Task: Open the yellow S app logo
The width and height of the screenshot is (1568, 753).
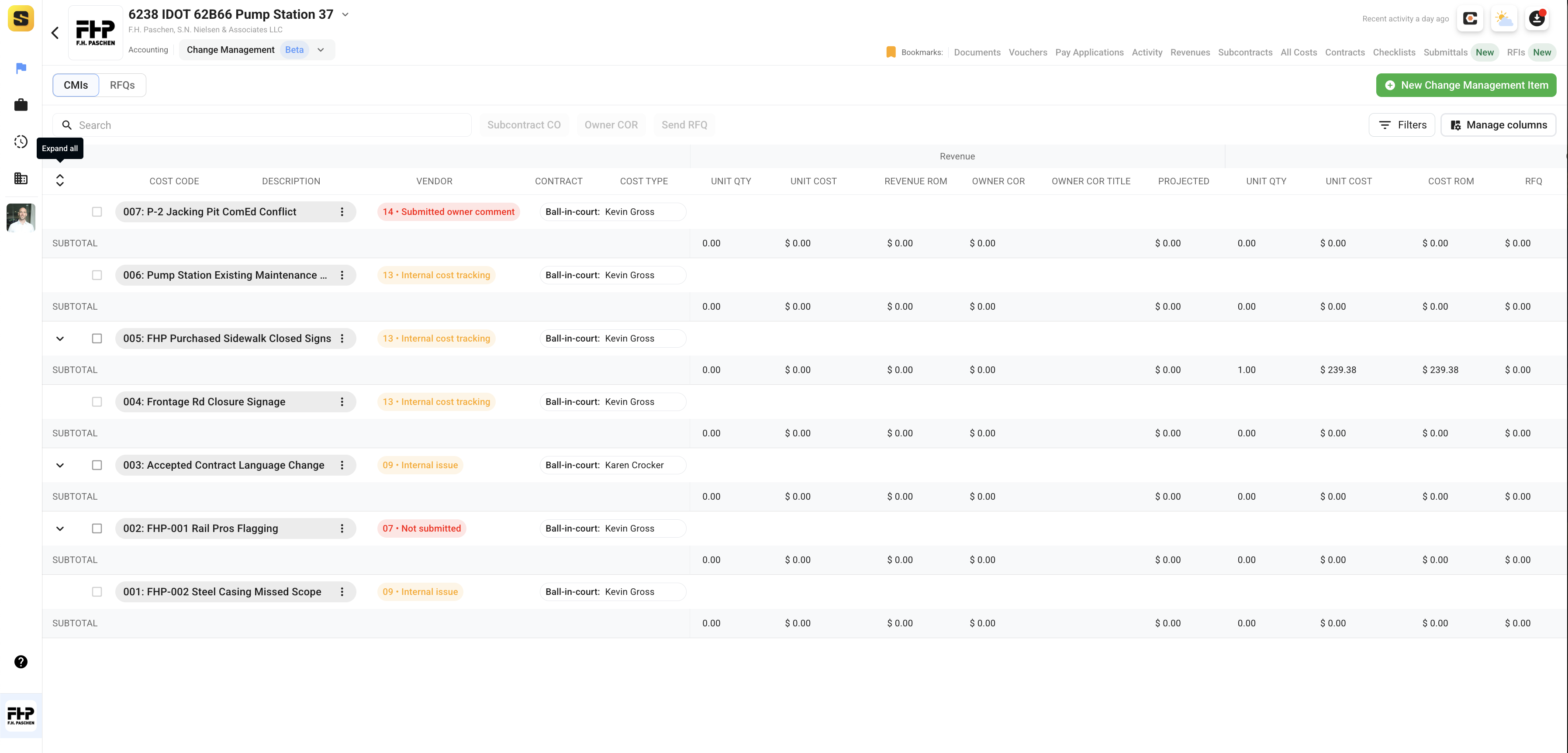Action: tap(21, 18)
